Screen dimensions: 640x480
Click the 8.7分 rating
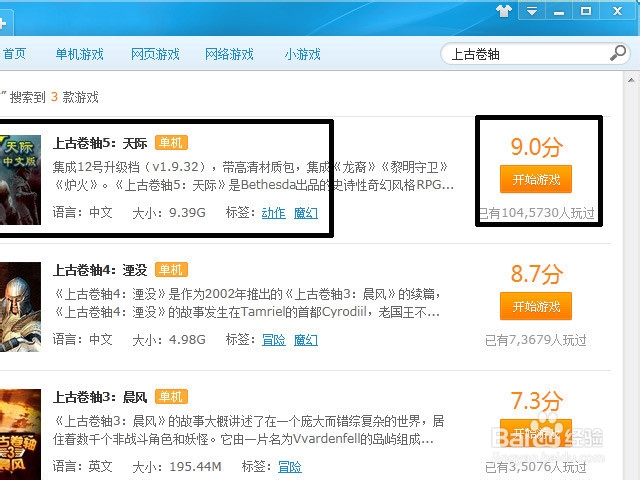tap(536, 274)
